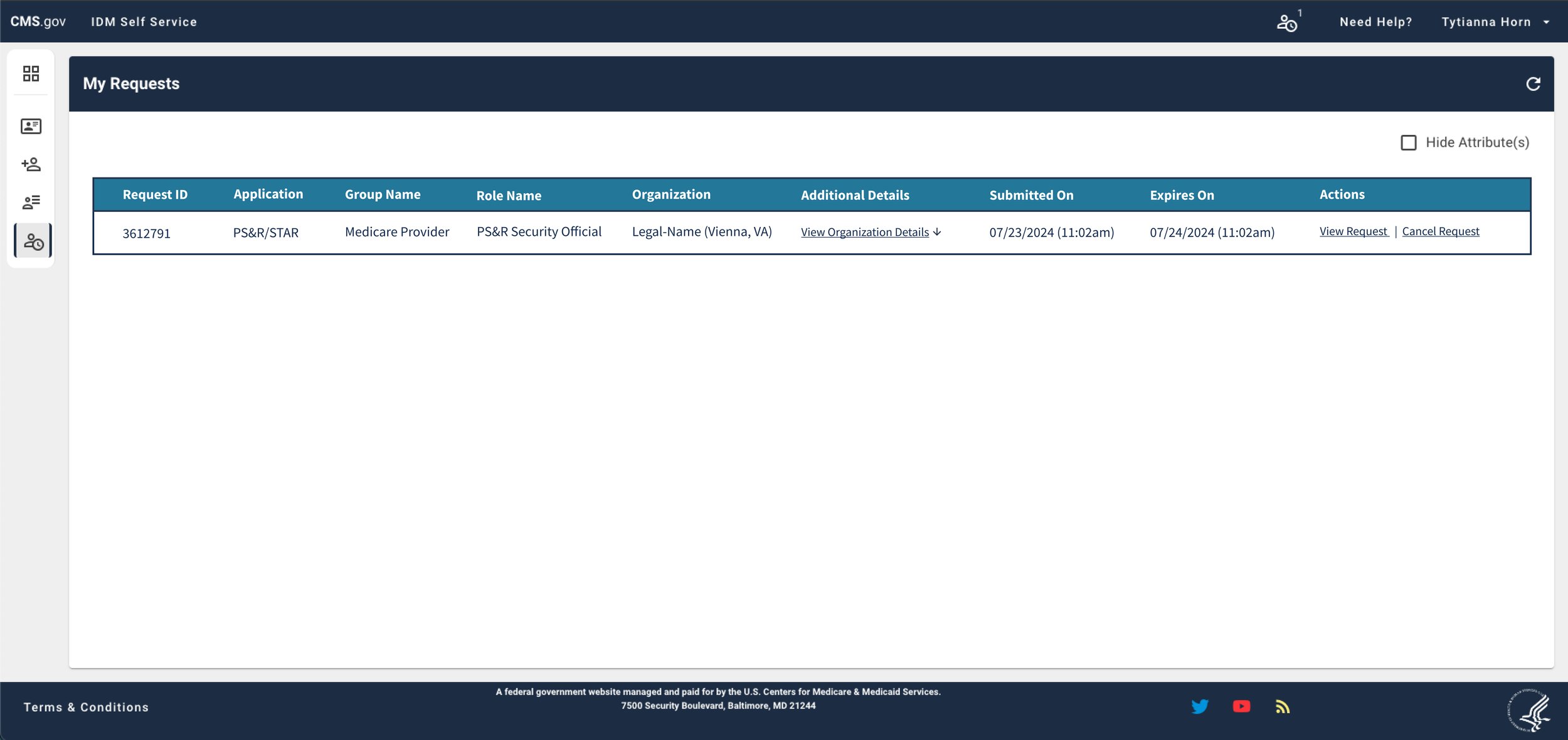Expand View Organization Details
Viewport: 1568px width, 740px height.
[x=870, y=232]
